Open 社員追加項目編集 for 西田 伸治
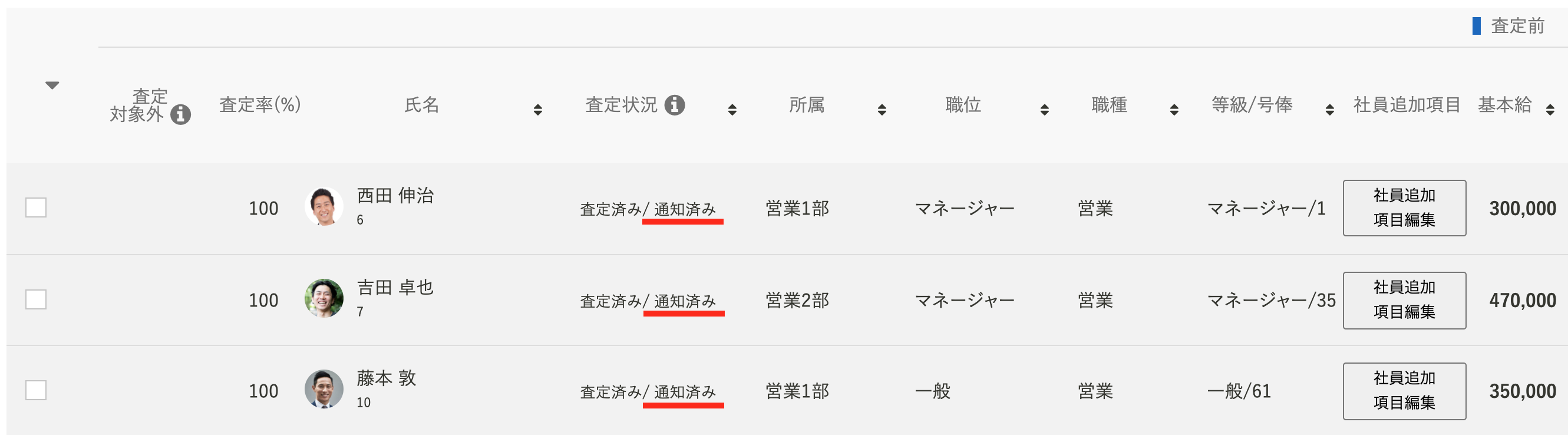The height and width of the screenshot is (435, 1568). pyautogui.click(x=1404, y=207)
